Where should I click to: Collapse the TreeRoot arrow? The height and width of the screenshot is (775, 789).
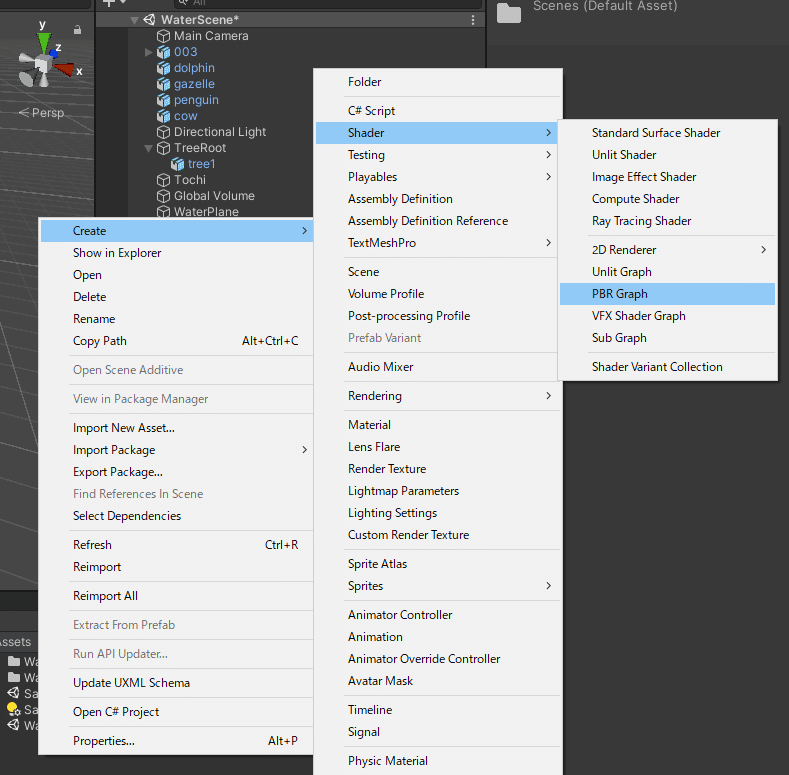148,148
